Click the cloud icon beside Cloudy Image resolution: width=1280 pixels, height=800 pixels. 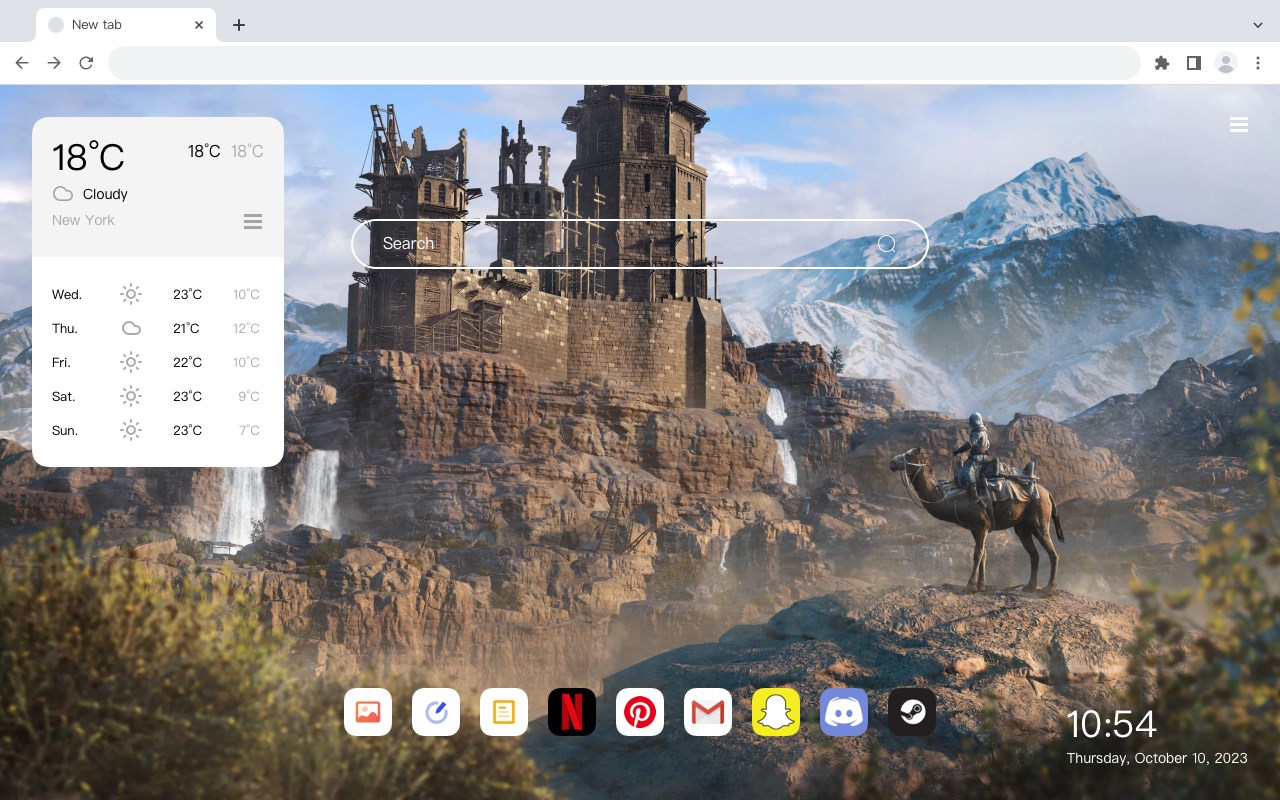63,194
